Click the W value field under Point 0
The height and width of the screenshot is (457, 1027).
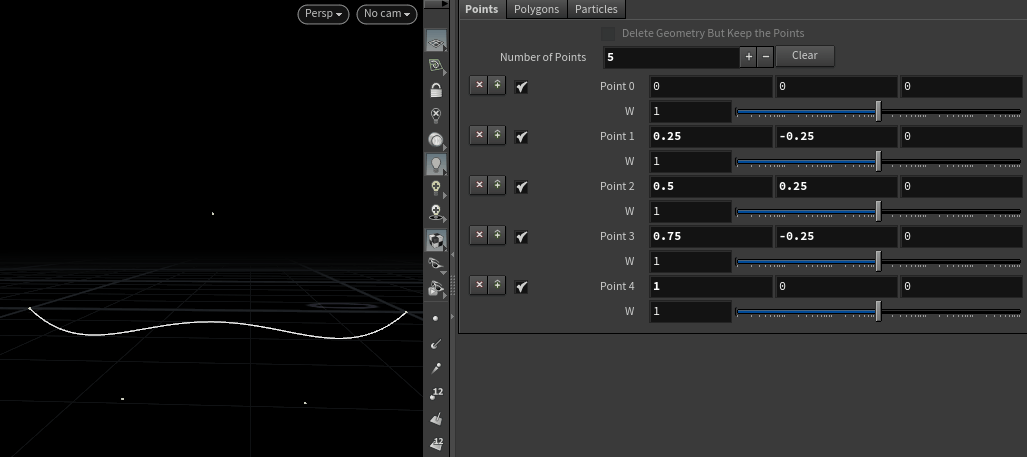pyautogui.click(x=690, y=111)
